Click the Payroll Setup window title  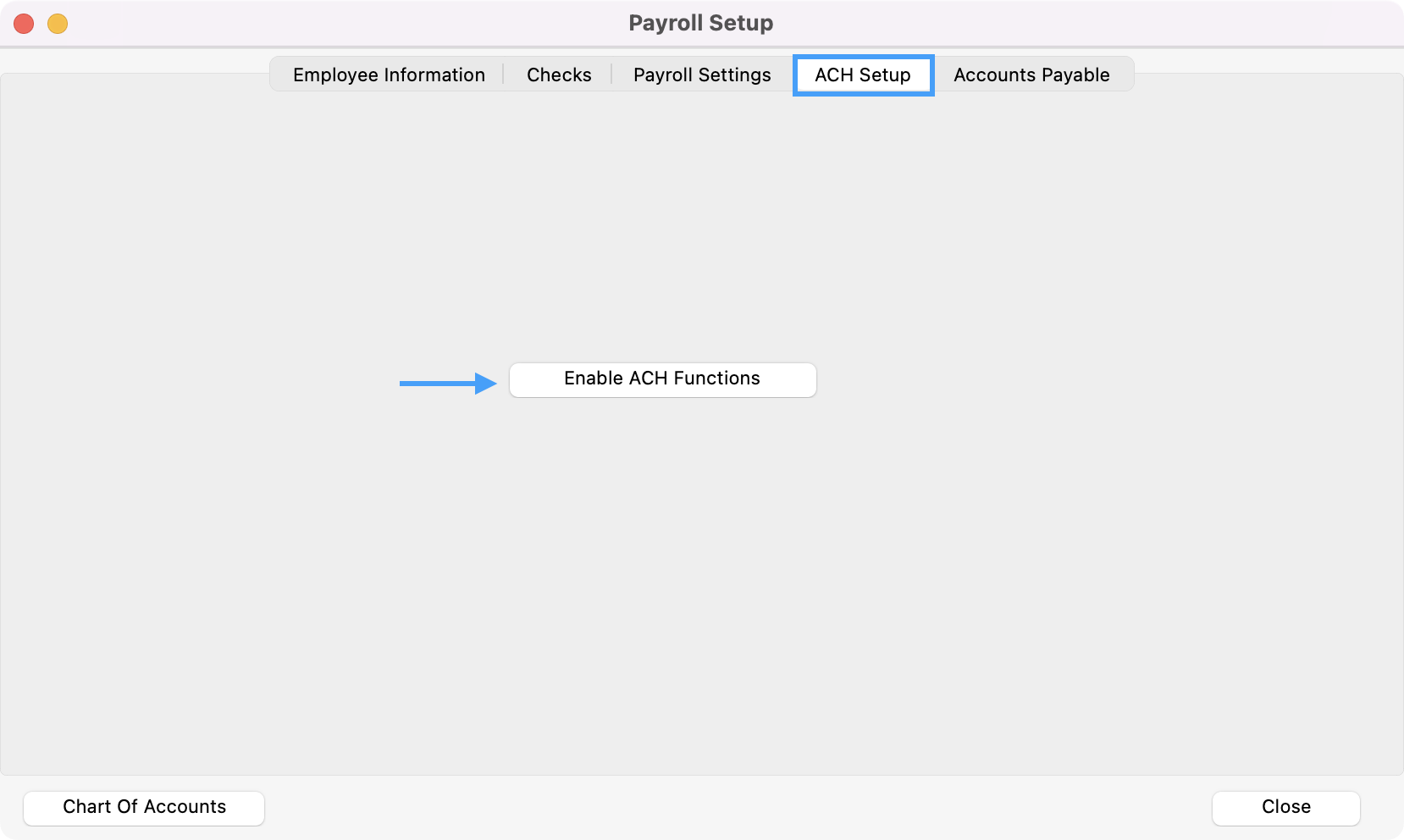click(700, 23)
